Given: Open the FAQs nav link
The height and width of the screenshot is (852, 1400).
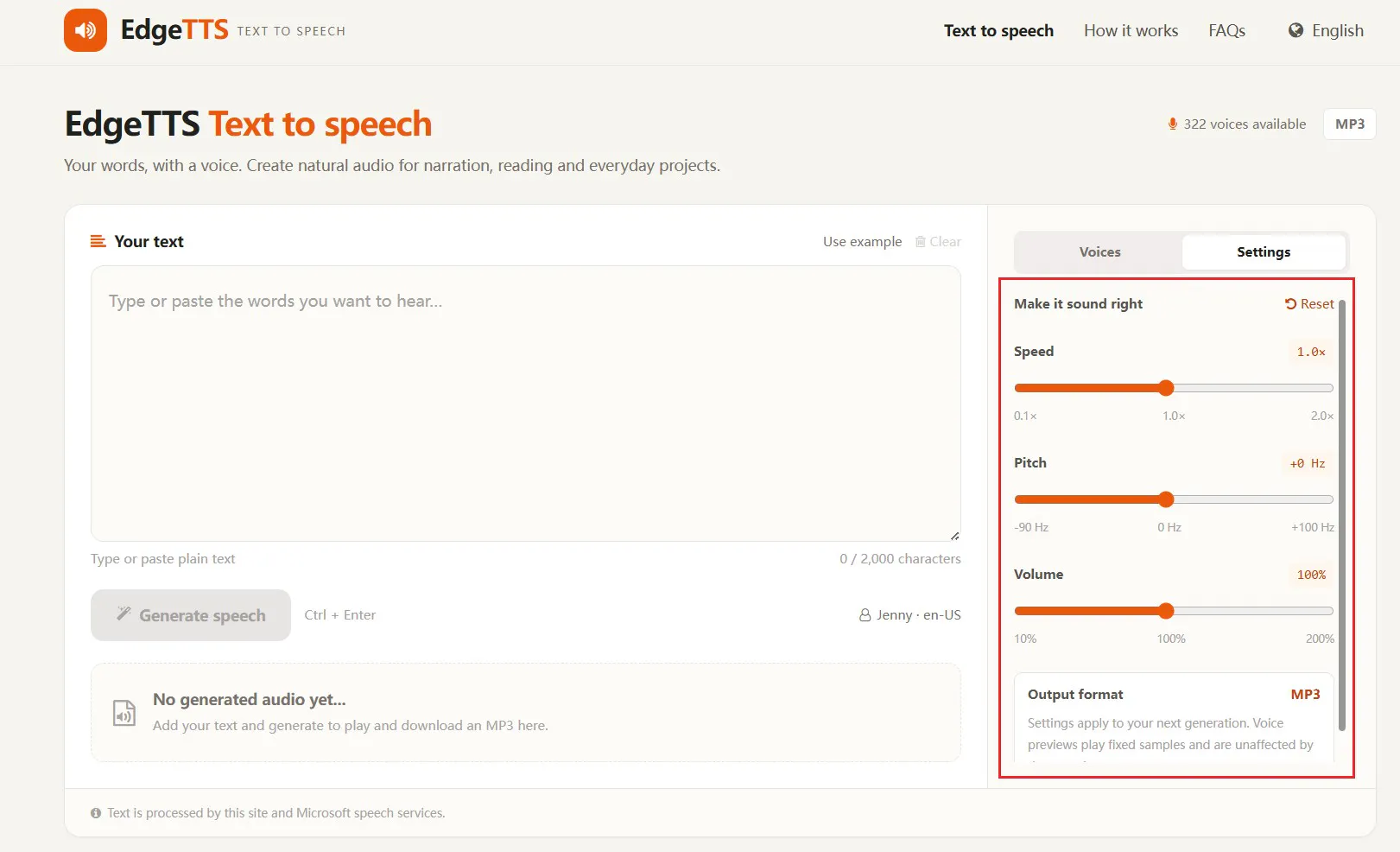Looking at the screenshot, I should (x=1226, y=30).
